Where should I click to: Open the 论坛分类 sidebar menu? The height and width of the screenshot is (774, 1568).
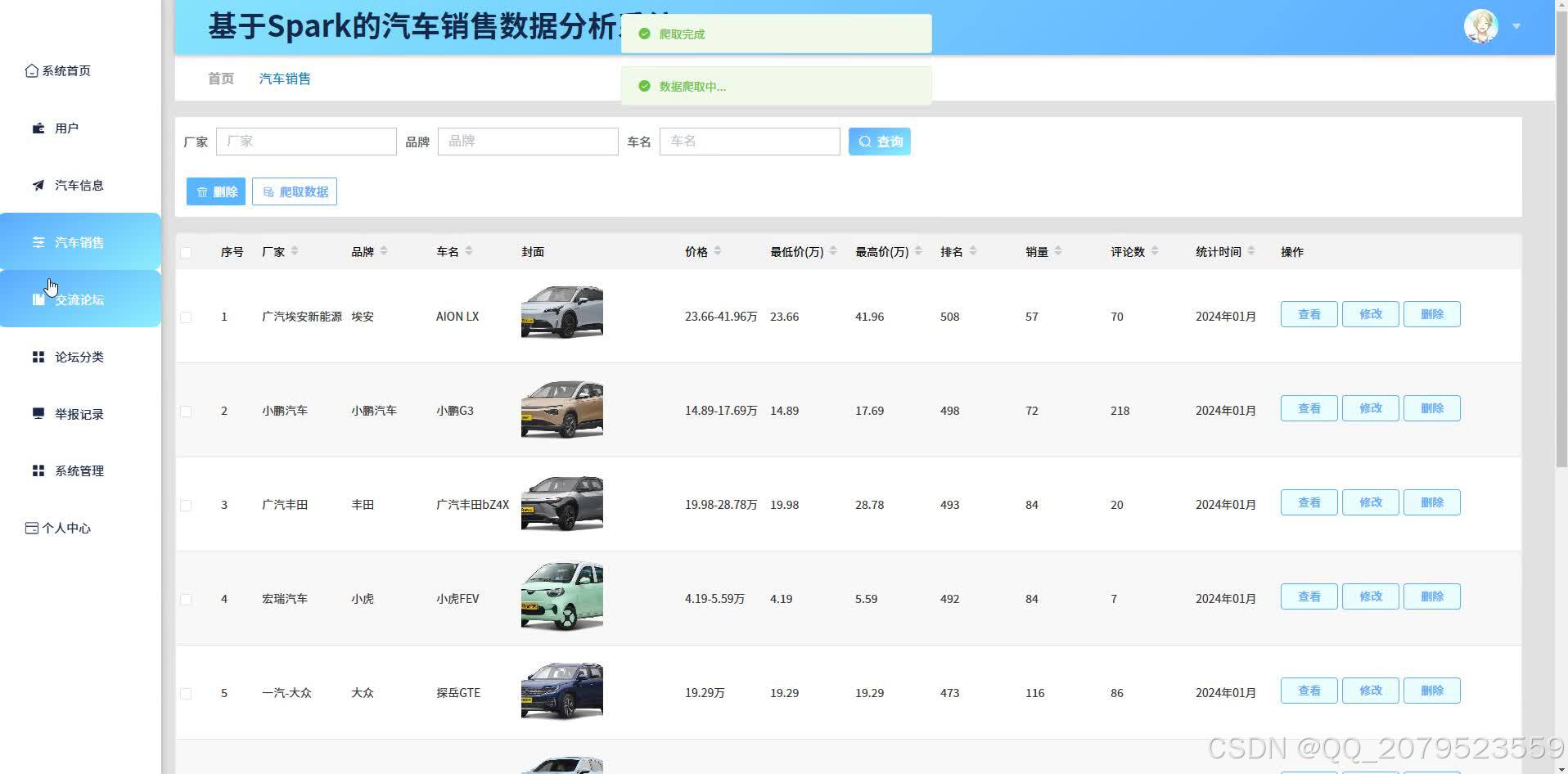80,357
